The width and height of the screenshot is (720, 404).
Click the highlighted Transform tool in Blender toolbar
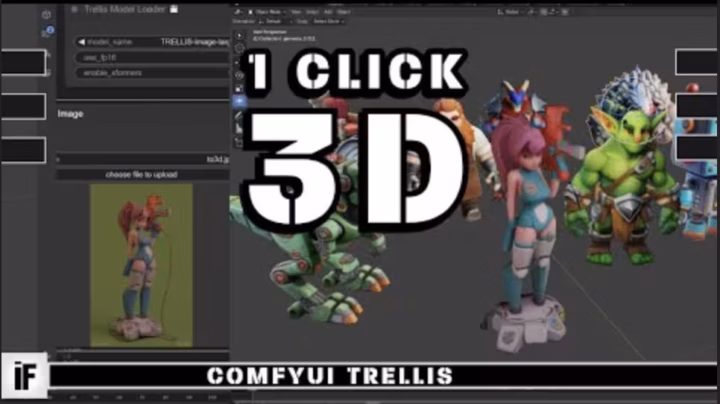pos(239,101)
